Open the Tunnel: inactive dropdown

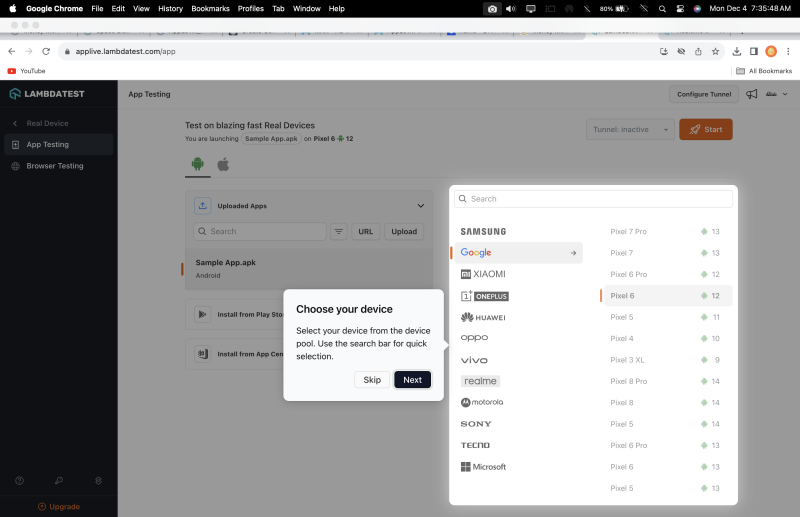630,130
